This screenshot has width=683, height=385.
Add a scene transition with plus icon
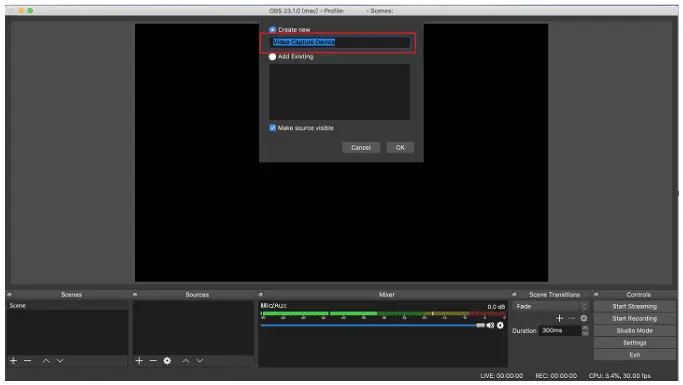click(x=560, y=318)
